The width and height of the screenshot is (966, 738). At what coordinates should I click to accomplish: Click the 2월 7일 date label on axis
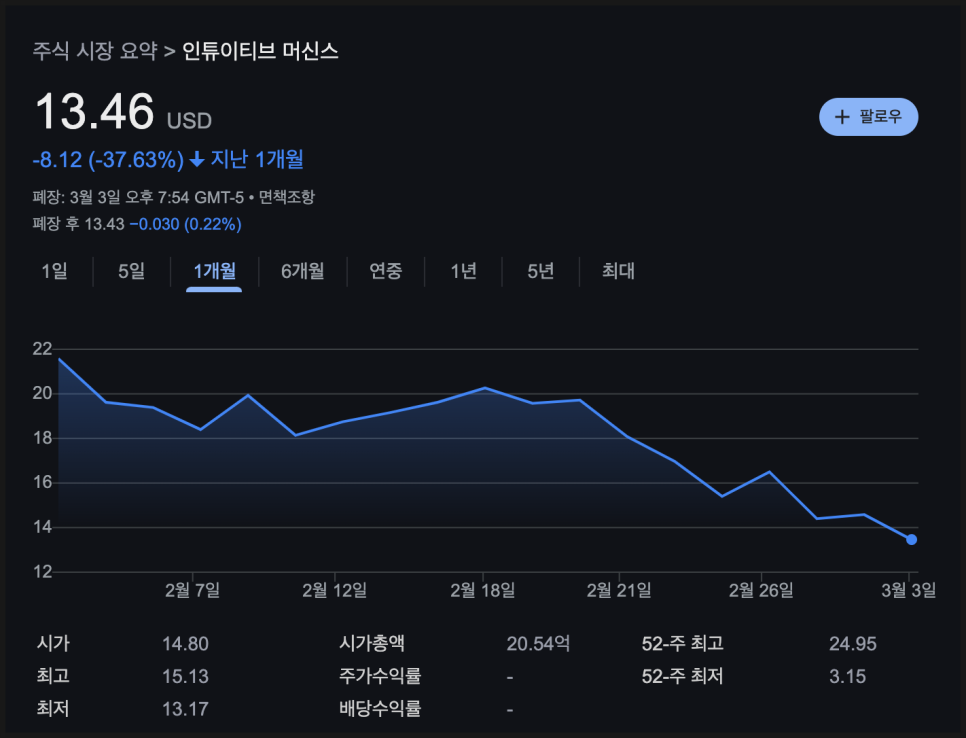point(192,591)
